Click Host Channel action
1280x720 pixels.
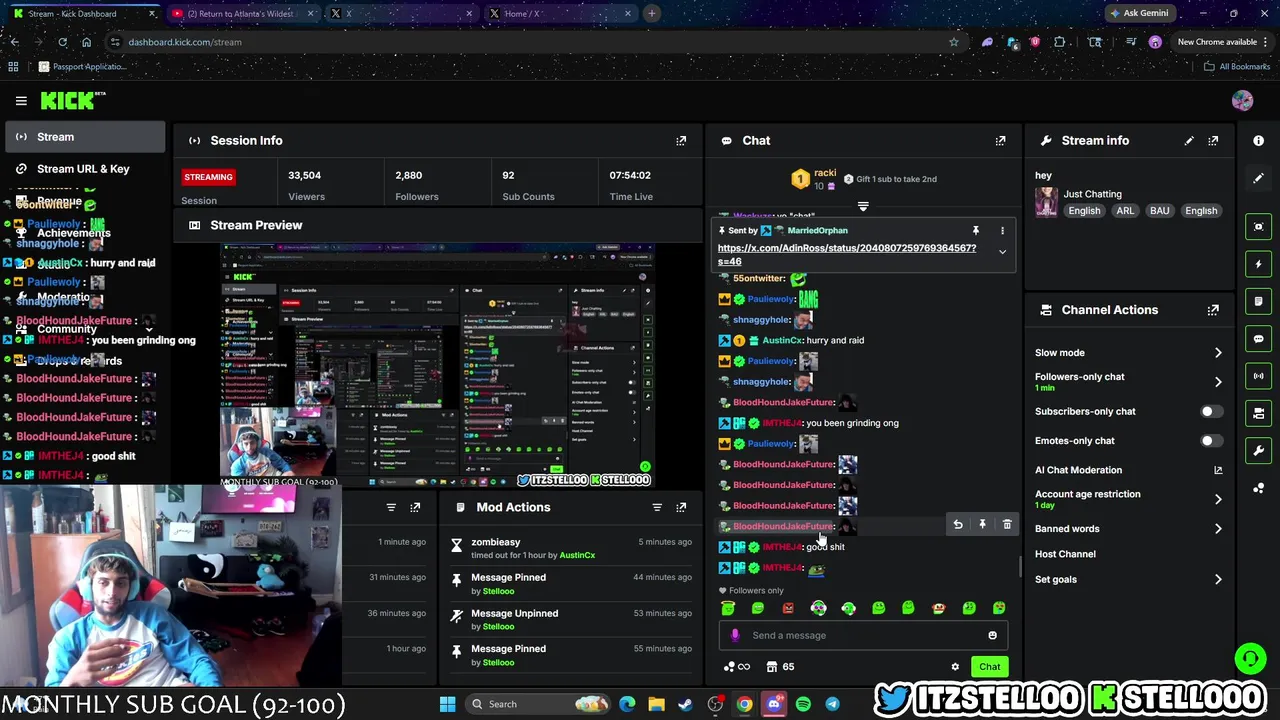point(1065,554)
